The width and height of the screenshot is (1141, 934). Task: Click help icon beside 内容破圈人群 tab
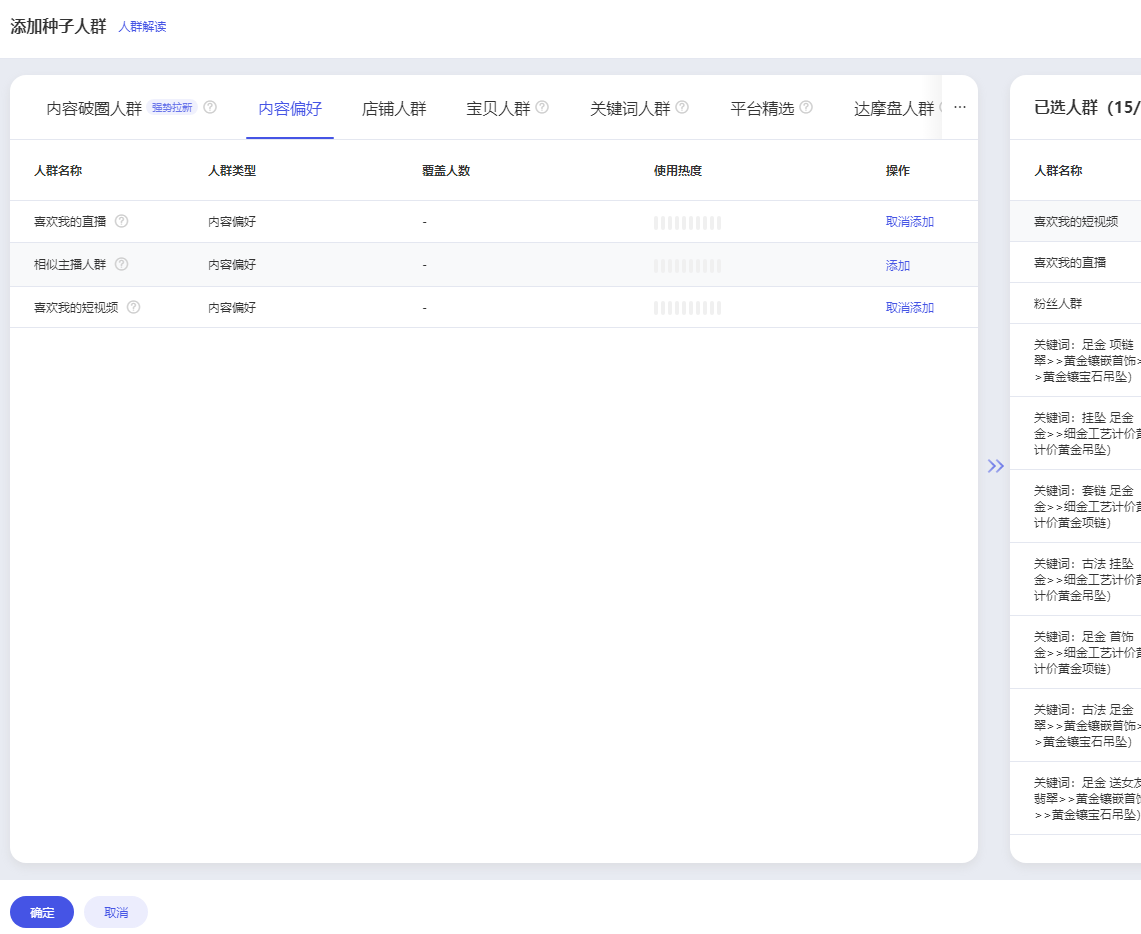(210, 108)
